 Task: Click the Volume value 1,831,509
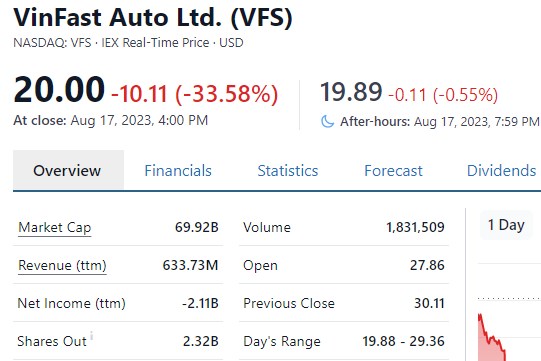[415, 227]
